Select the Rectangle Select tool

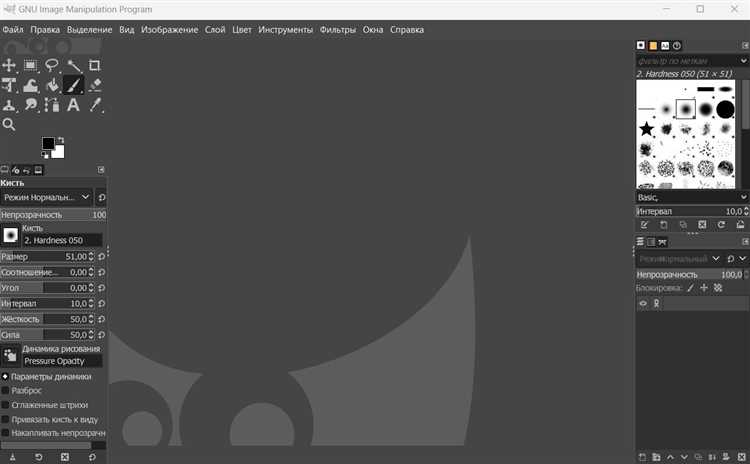click(31, 65)
